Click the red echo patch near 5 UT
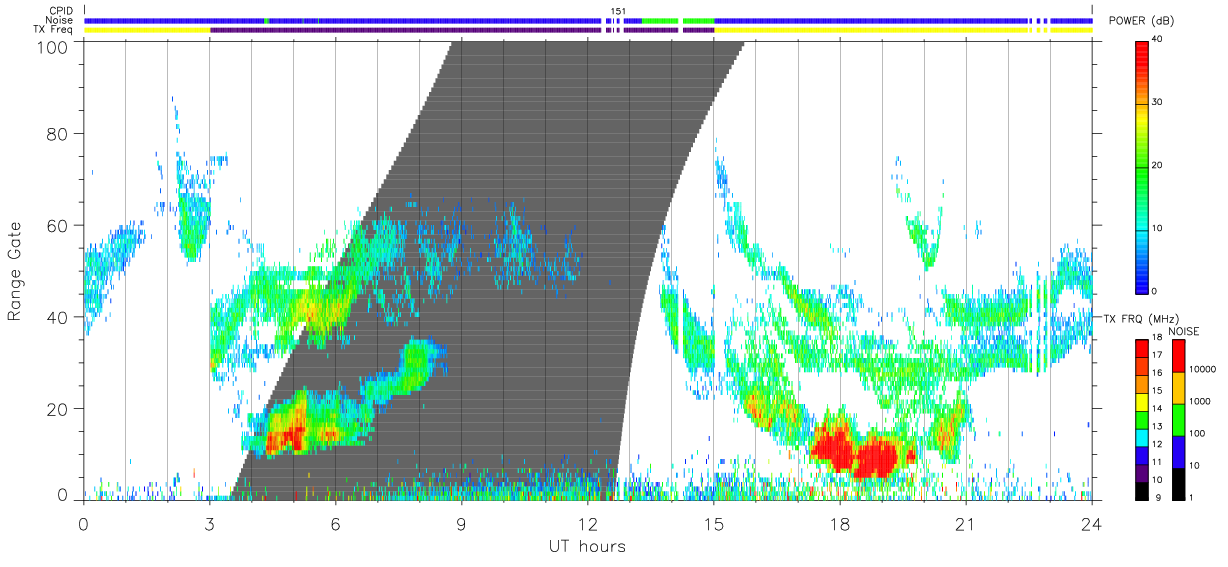Screen dimensions: 1228x567 click(287, 436)
